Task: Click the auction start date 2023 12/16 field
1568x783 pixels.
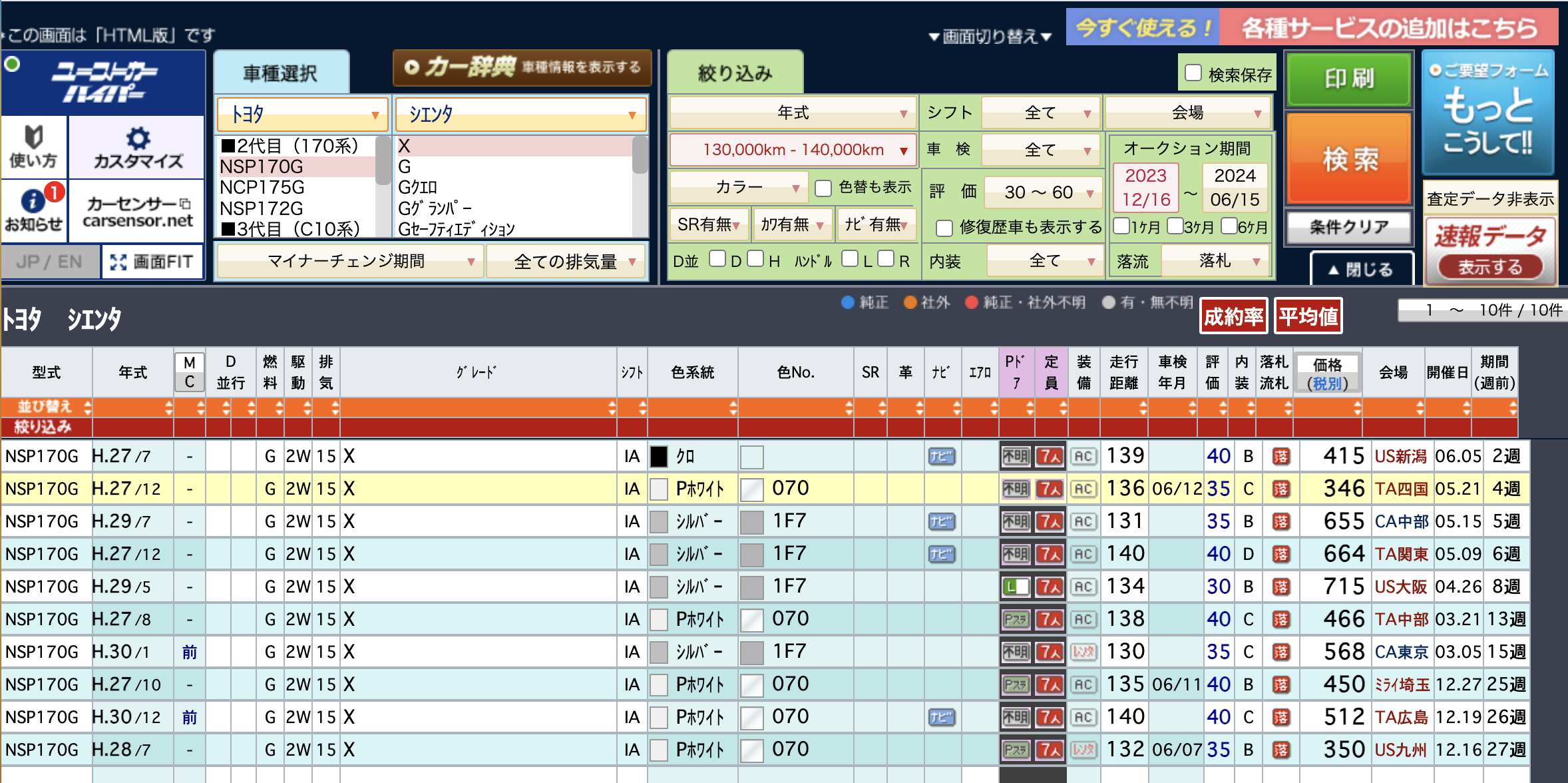Action: pos(1145,188)
